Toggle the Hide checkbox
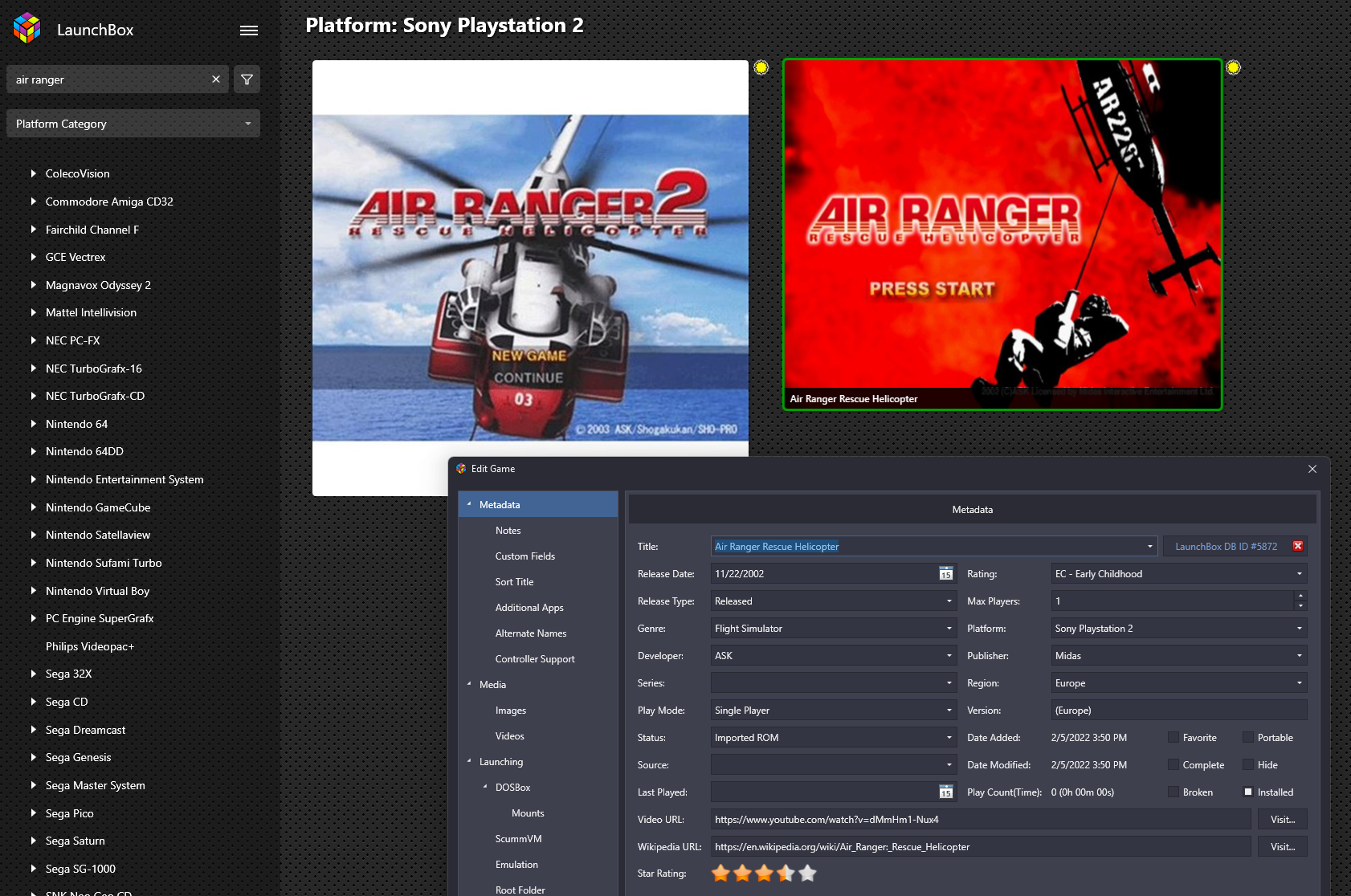The height and width of the screenshot is (896, 1351). pos(1248,764)
